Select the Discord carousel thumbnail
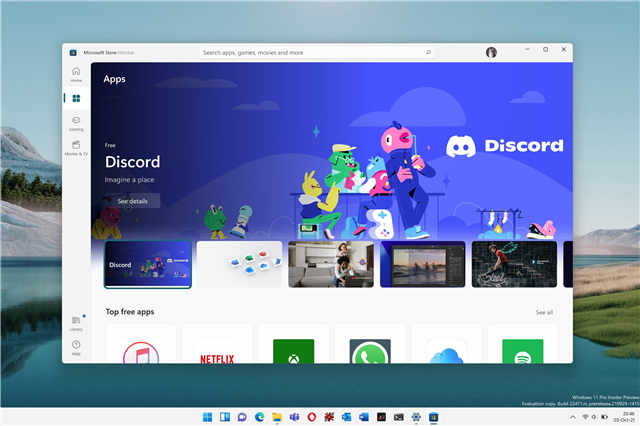 (x=148, y=264)
